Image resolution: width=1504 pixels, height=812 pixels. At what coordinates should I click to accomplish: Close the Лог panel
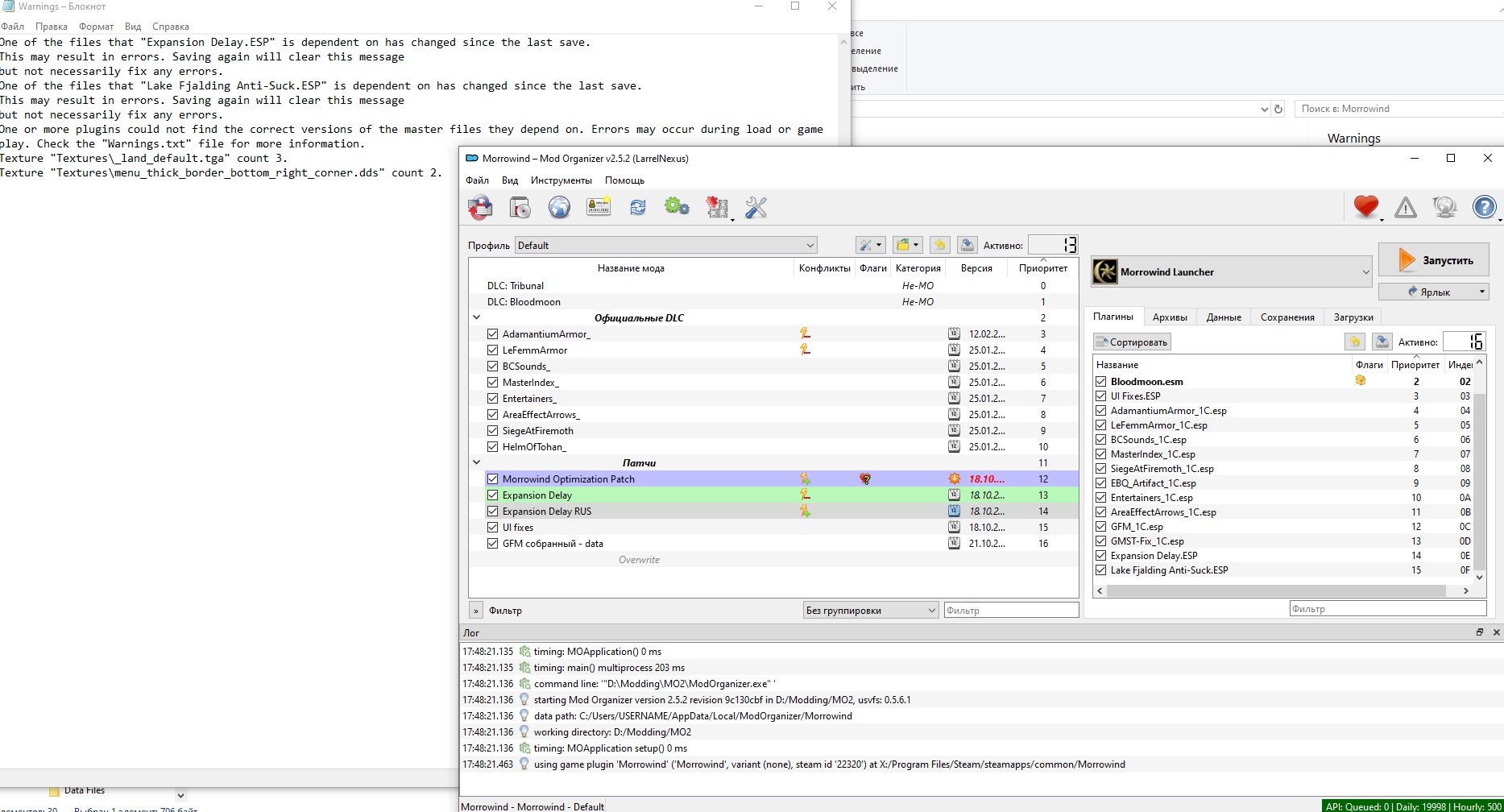pyautogui.click(x=1497, y=632)
